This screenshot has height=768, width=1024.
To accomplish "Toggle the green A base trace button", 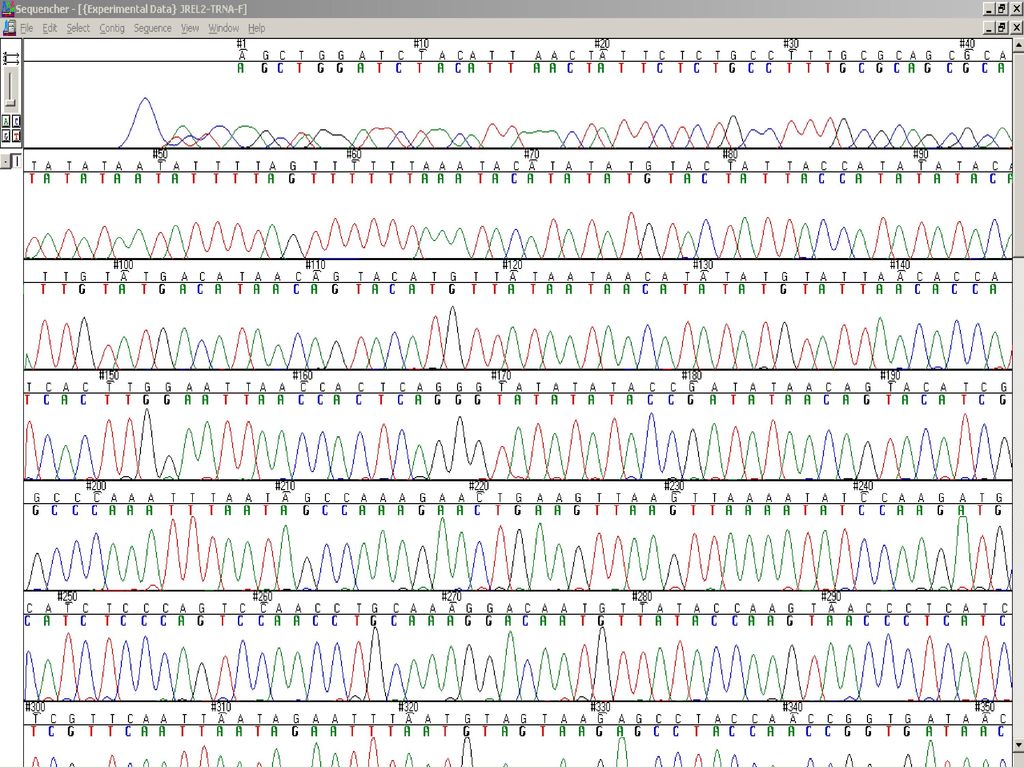I will click(x=6, y=121).
